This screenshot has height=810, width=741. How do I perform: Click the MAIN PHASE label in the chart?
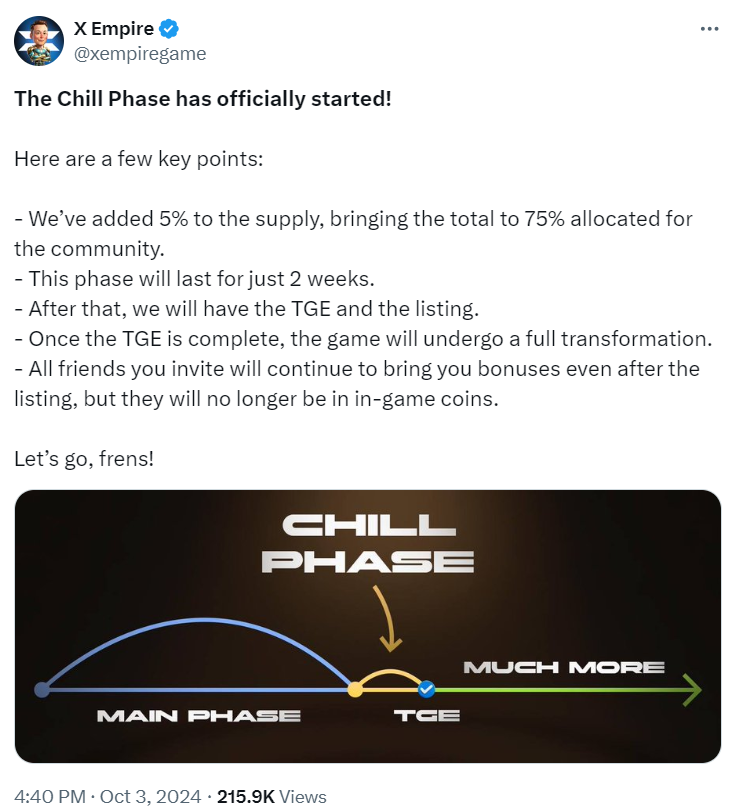[x=198, y=716]
